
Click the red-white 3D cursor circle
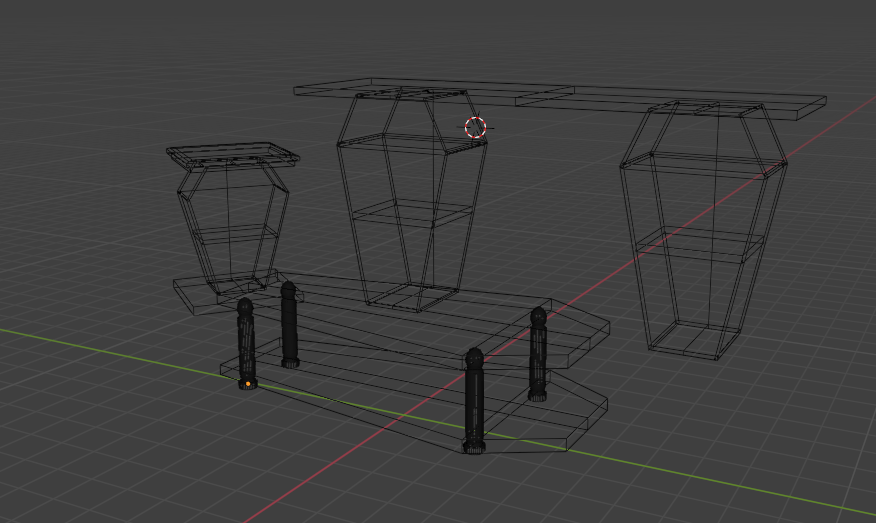[475, 127]
